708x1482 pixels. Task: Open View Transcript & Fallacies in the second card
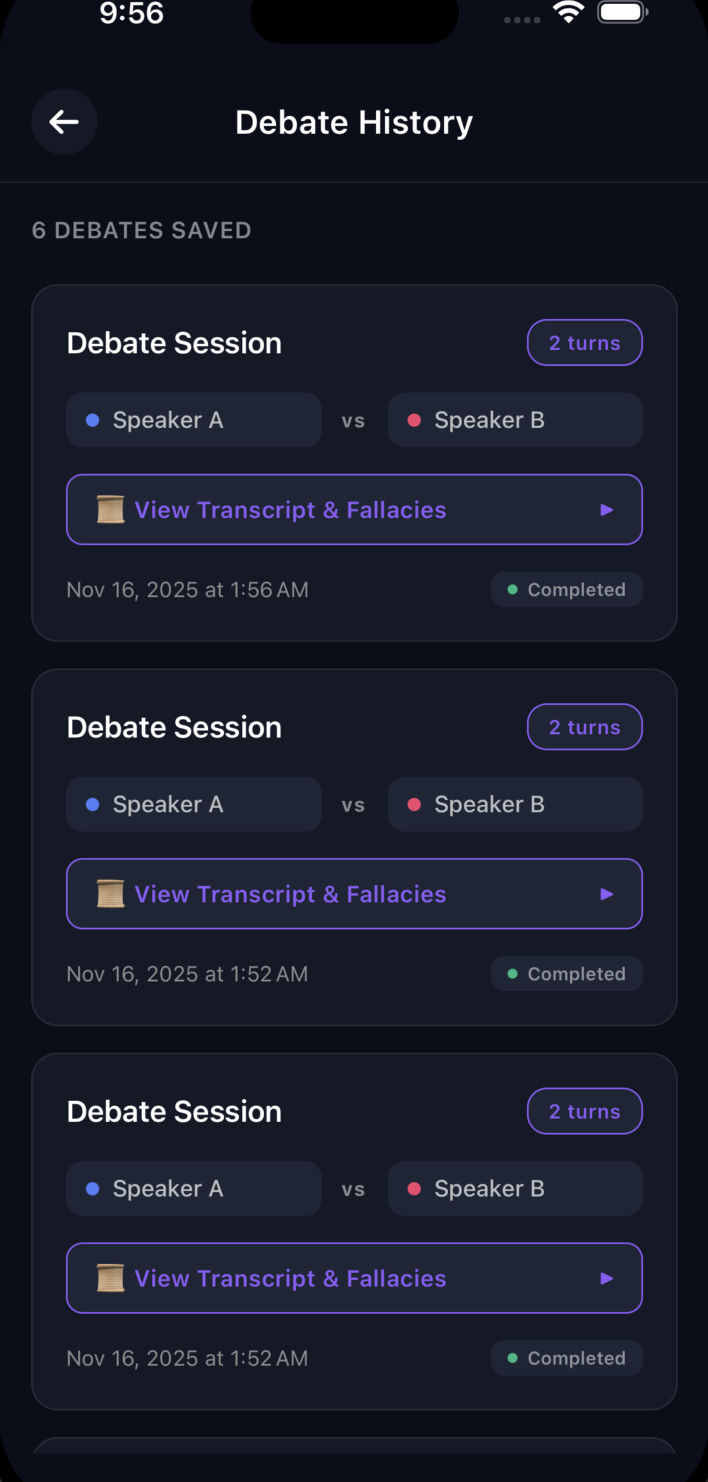(290, 894)
